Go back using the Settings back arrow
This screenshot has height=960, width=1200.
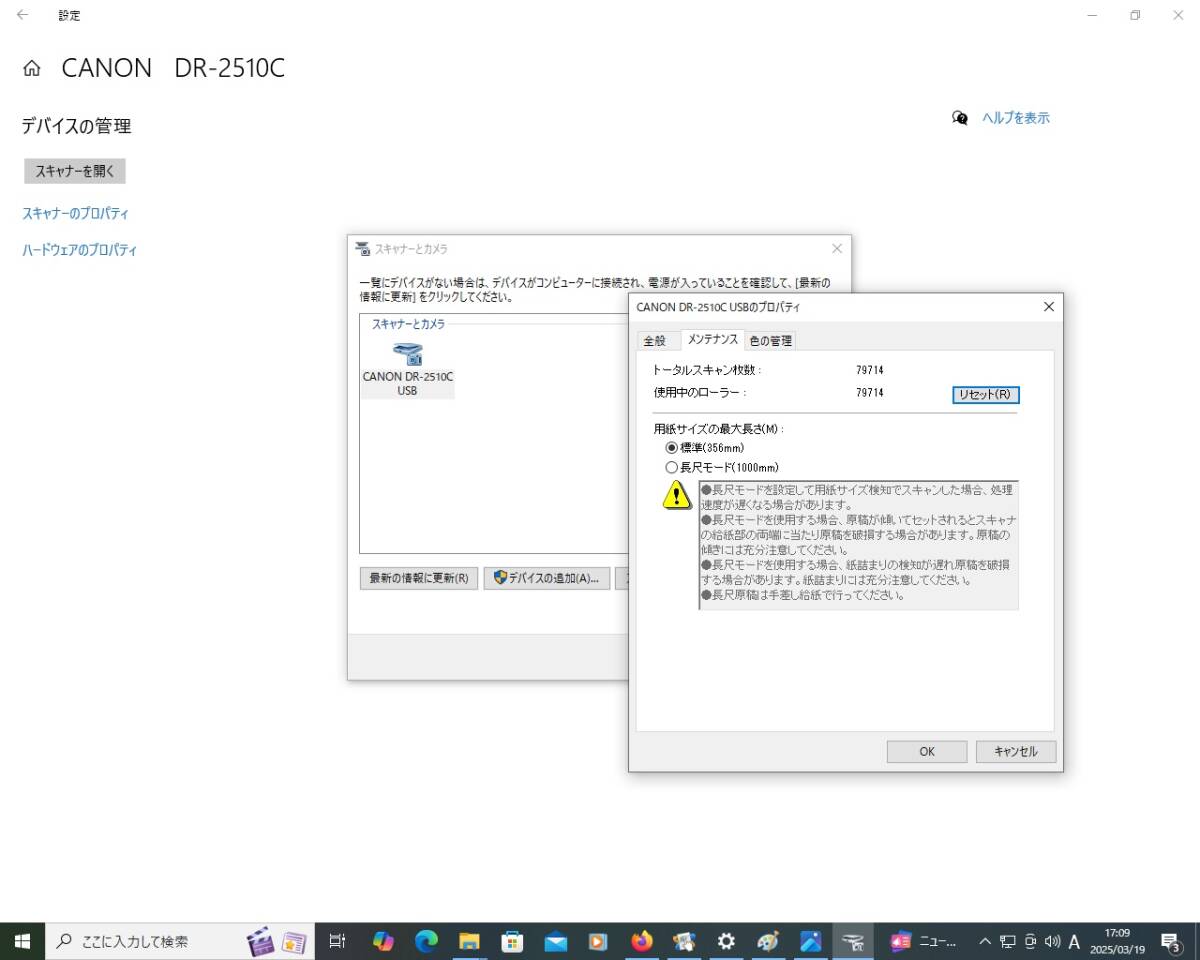tap(22, 16)
